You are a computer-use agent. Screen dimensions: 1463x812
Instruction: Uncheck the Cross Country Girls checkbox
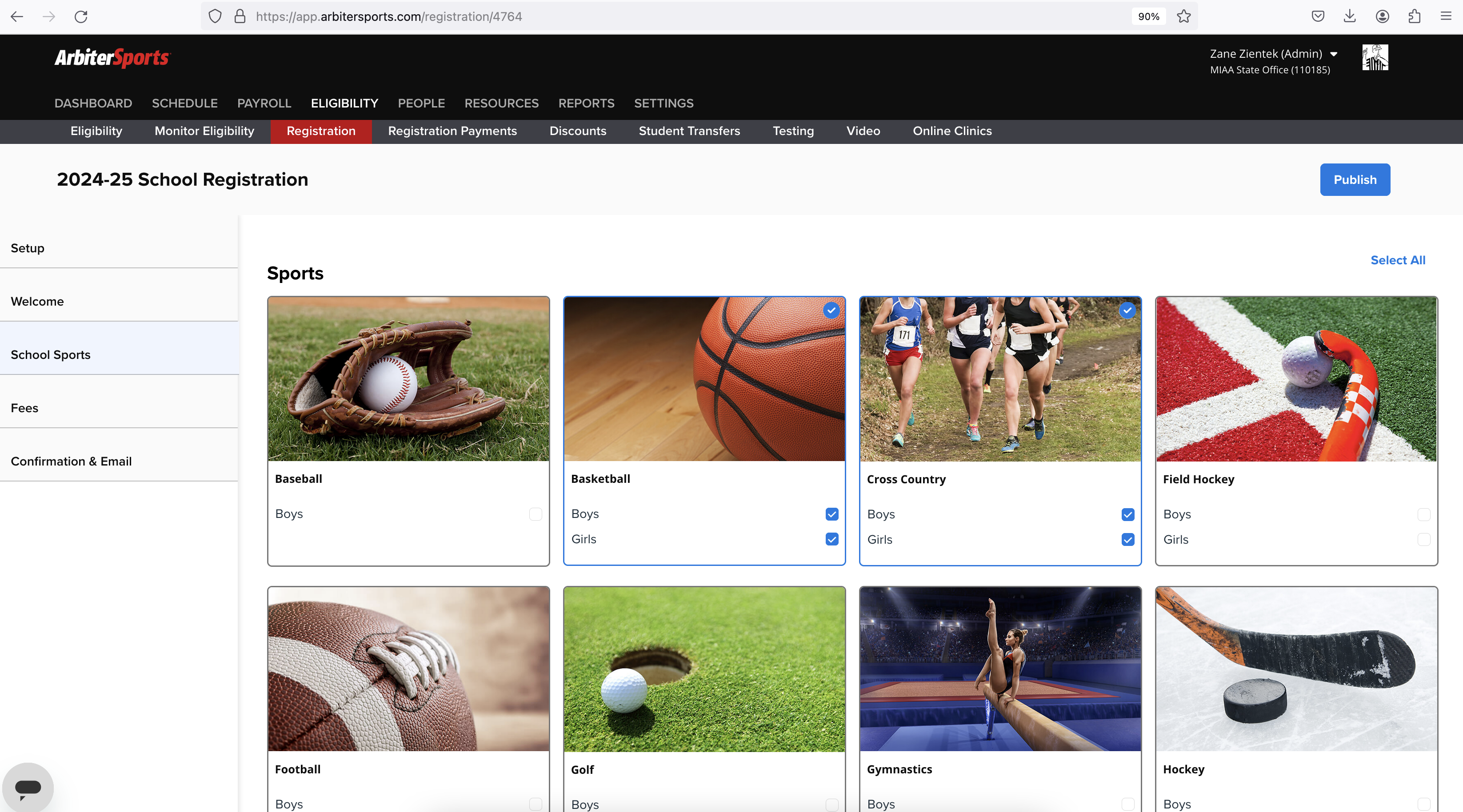1128,539
